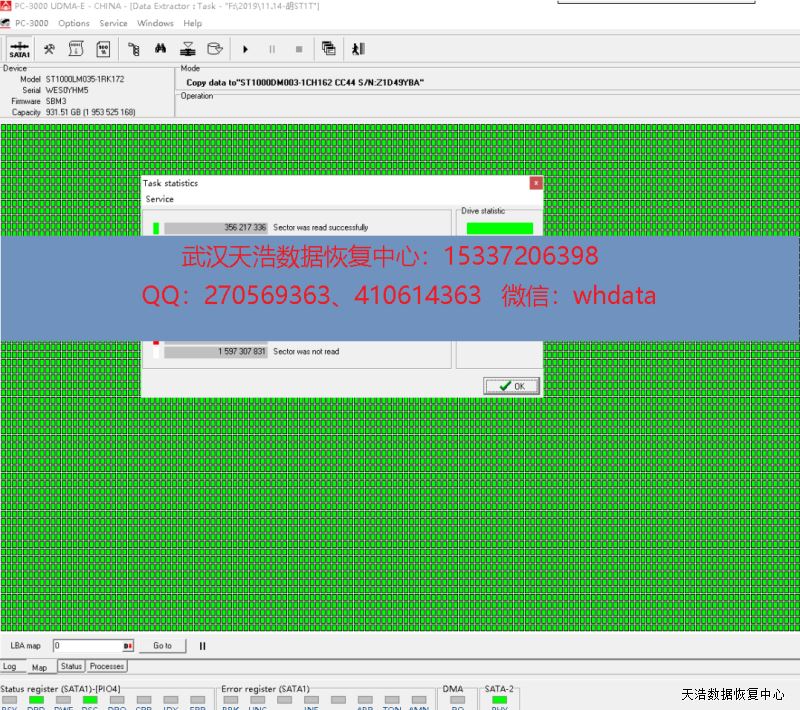The height and width of the screenshot is (710, 800).
Task: Click the disk stack toolbar icon
Action: (x=187, y=49)
